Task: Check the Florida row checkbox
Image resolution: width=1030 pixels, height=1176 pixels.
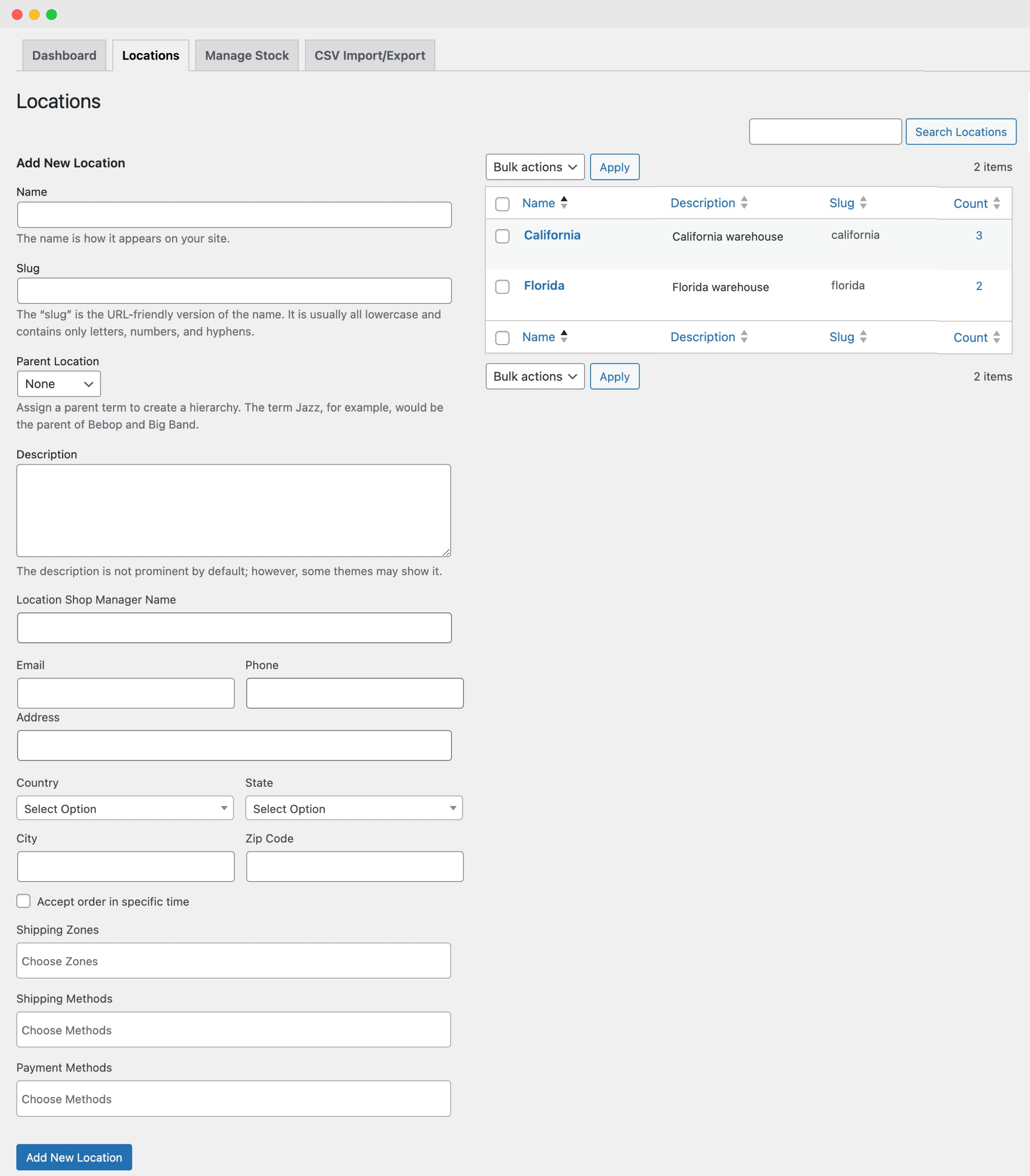Action: point(502,287)
